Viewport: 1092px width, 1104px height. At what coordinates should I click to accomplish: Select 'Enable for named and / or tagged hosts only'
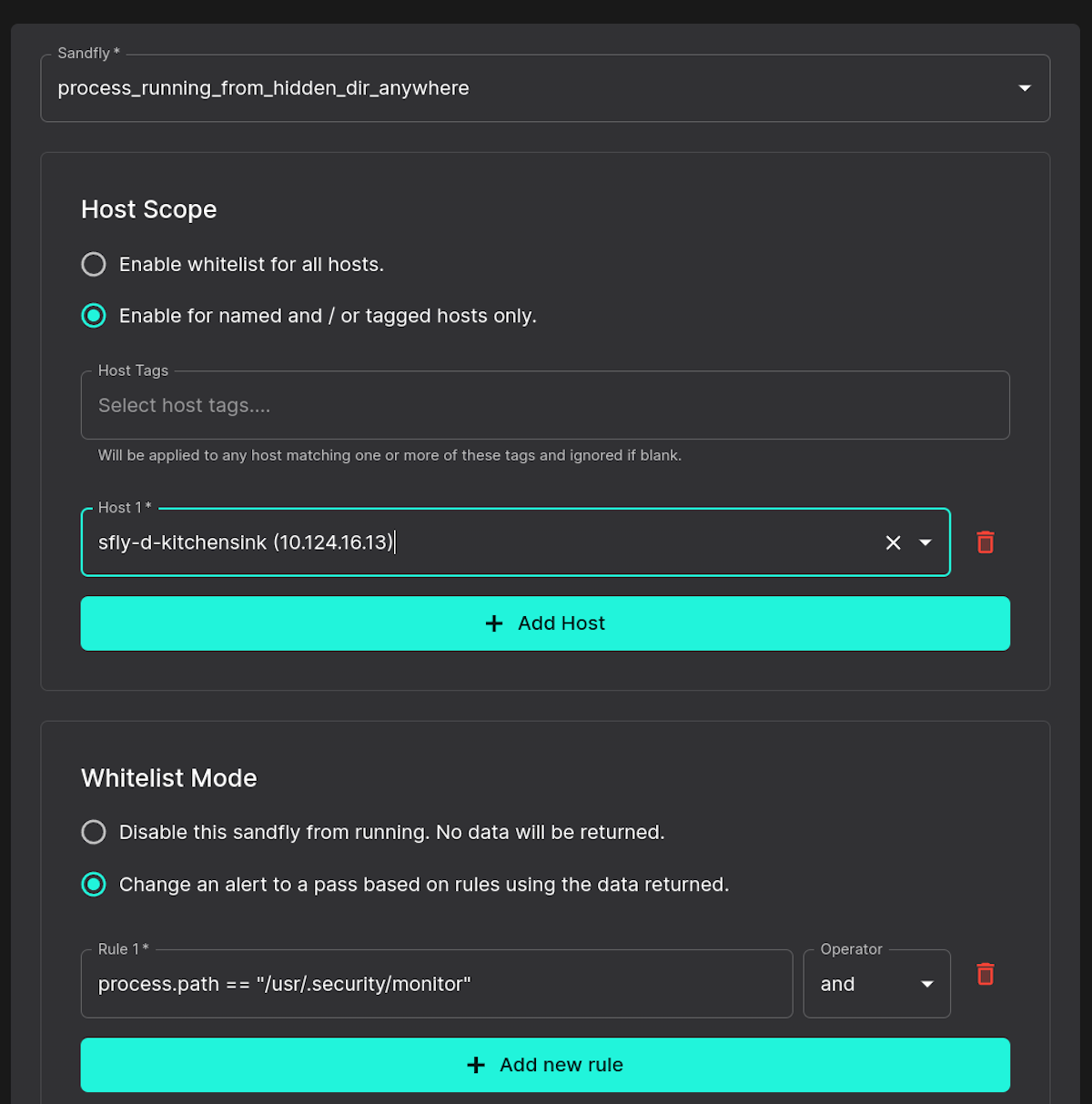click(x=94, y=316)
